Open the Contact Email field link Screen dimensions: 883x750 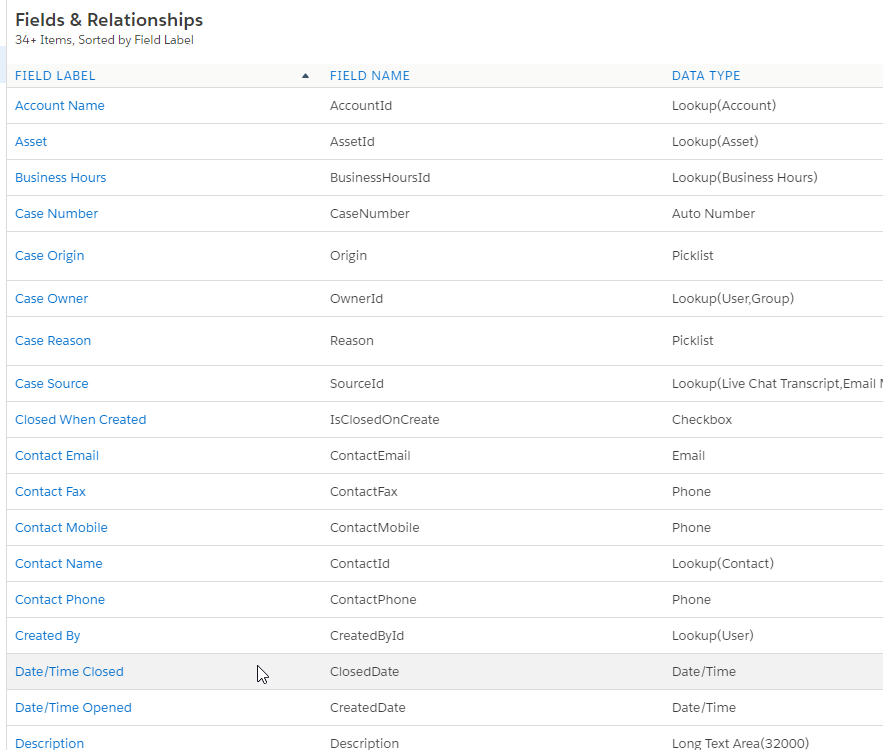(57, 456)
